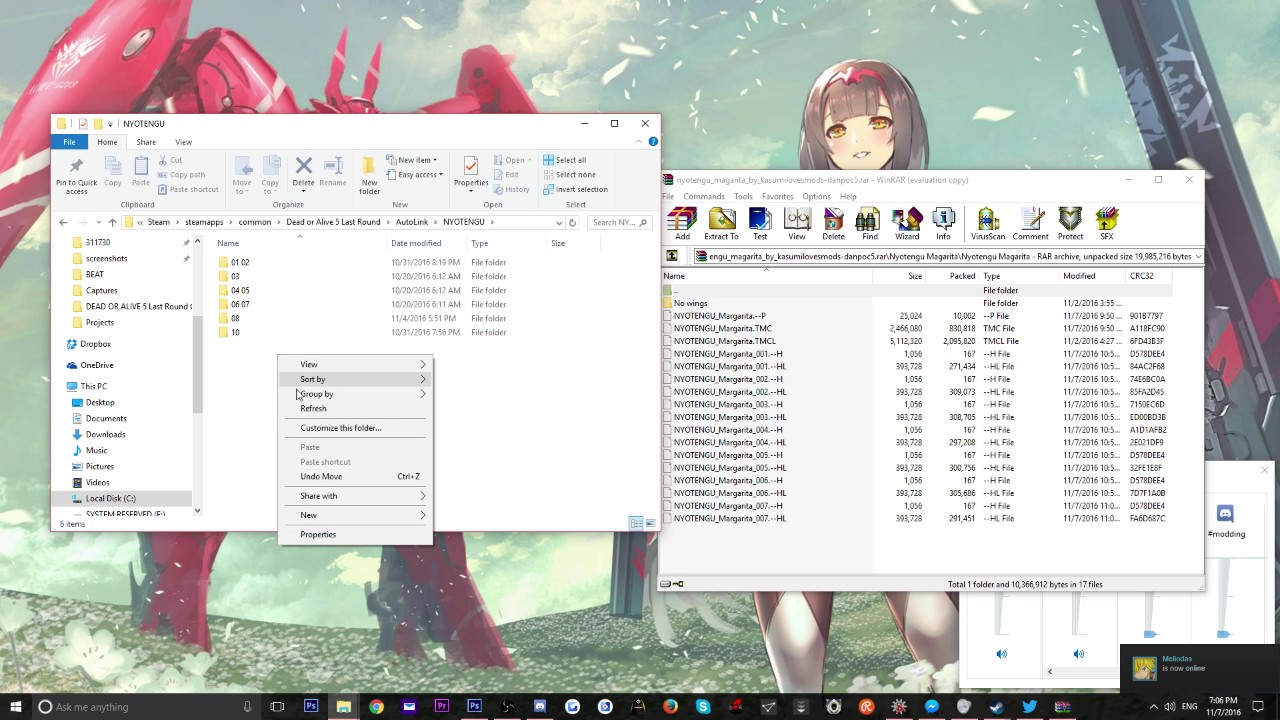Screen dimensions: 1280x720
Task: Open Sort by submenu in context menu
Action: [x=355, y=379]
